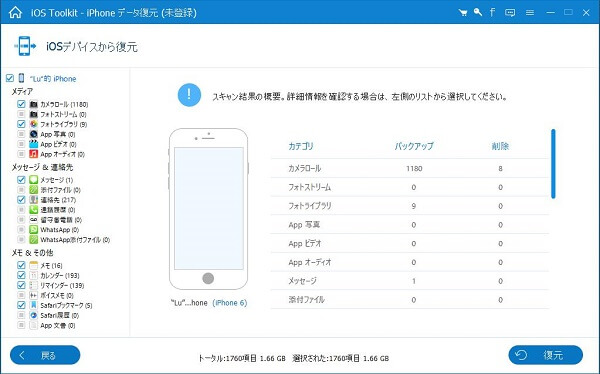This screenshot has height=374, width=600.
Task: Select the Safariブックマーク bookmark icon
Action: pos(34,305)
